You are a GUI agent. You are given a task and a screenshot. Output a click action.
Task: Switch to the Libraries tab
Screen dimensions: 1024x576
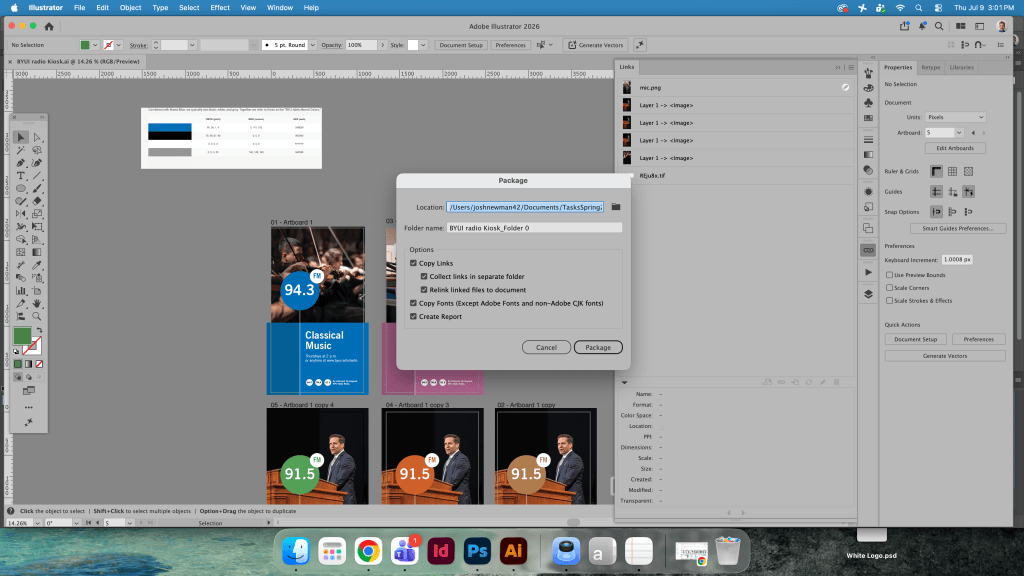(961, 67)
